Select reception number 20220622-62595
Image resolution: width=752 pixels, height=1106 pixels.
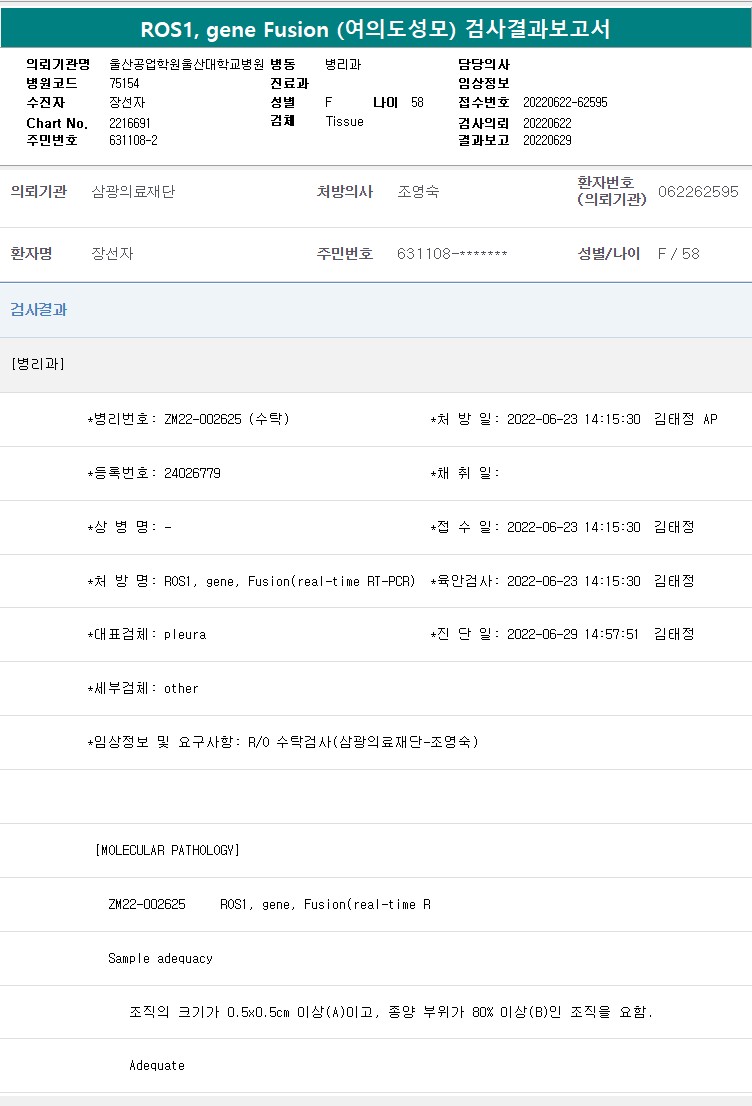coord(565,102)
